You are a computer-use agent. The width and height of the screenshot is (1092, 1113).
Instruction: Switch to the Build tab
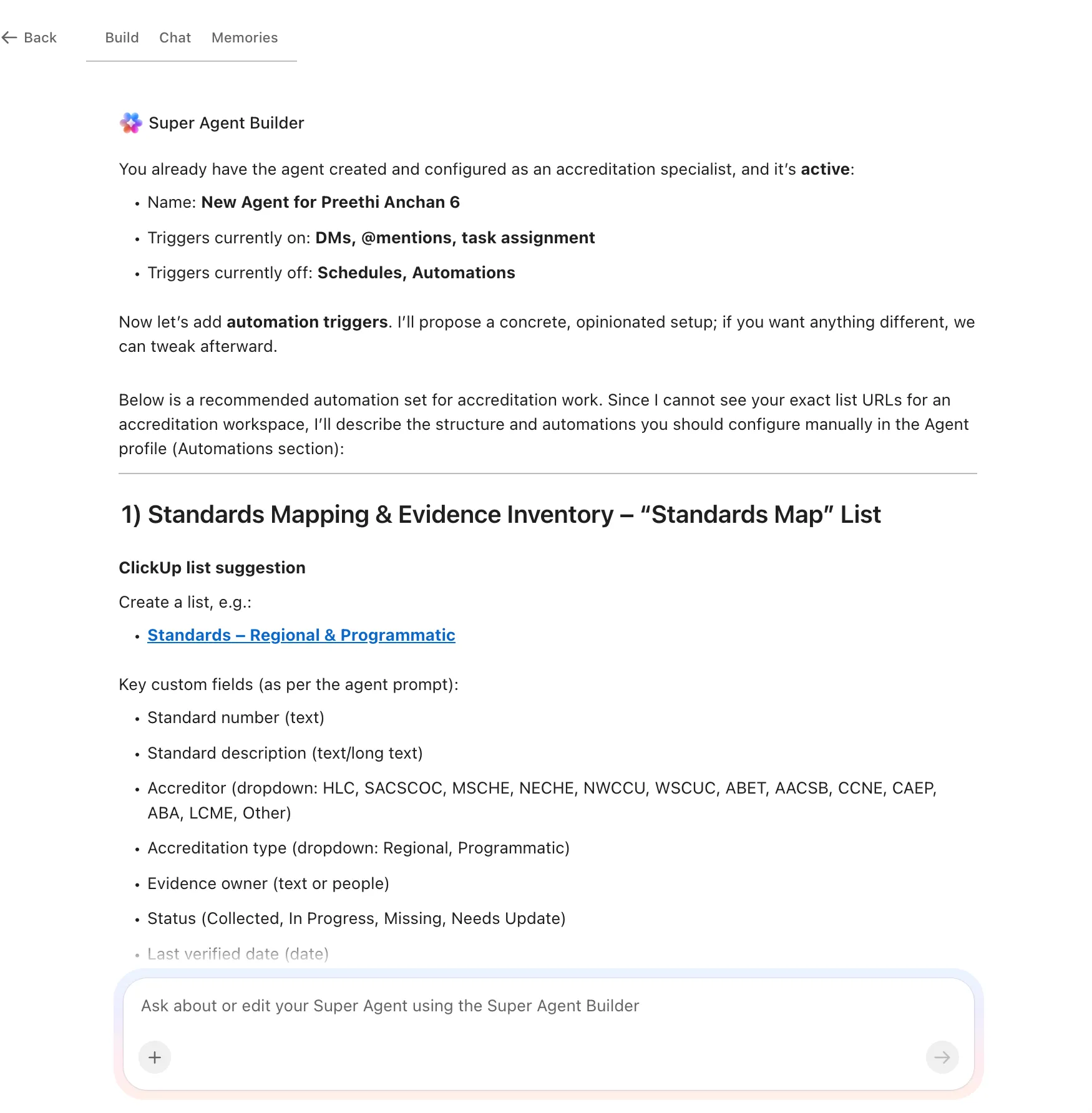(x=122, y=38)
